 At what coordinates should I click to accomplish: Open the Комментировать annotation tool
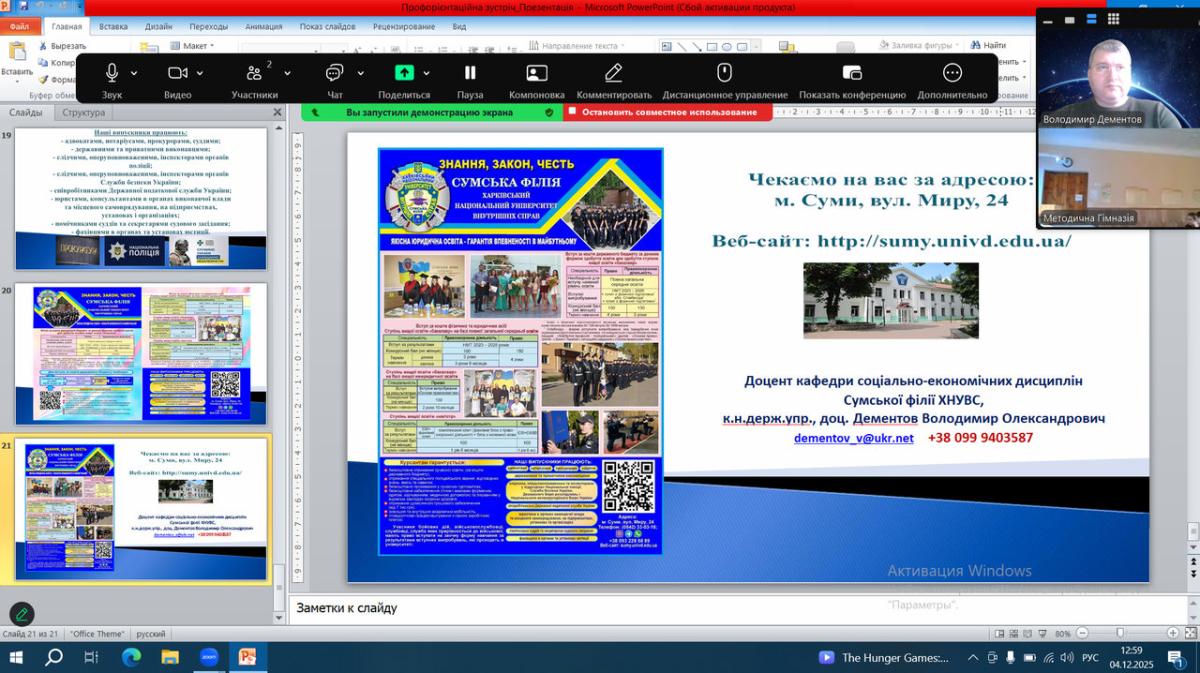(613, 73)
